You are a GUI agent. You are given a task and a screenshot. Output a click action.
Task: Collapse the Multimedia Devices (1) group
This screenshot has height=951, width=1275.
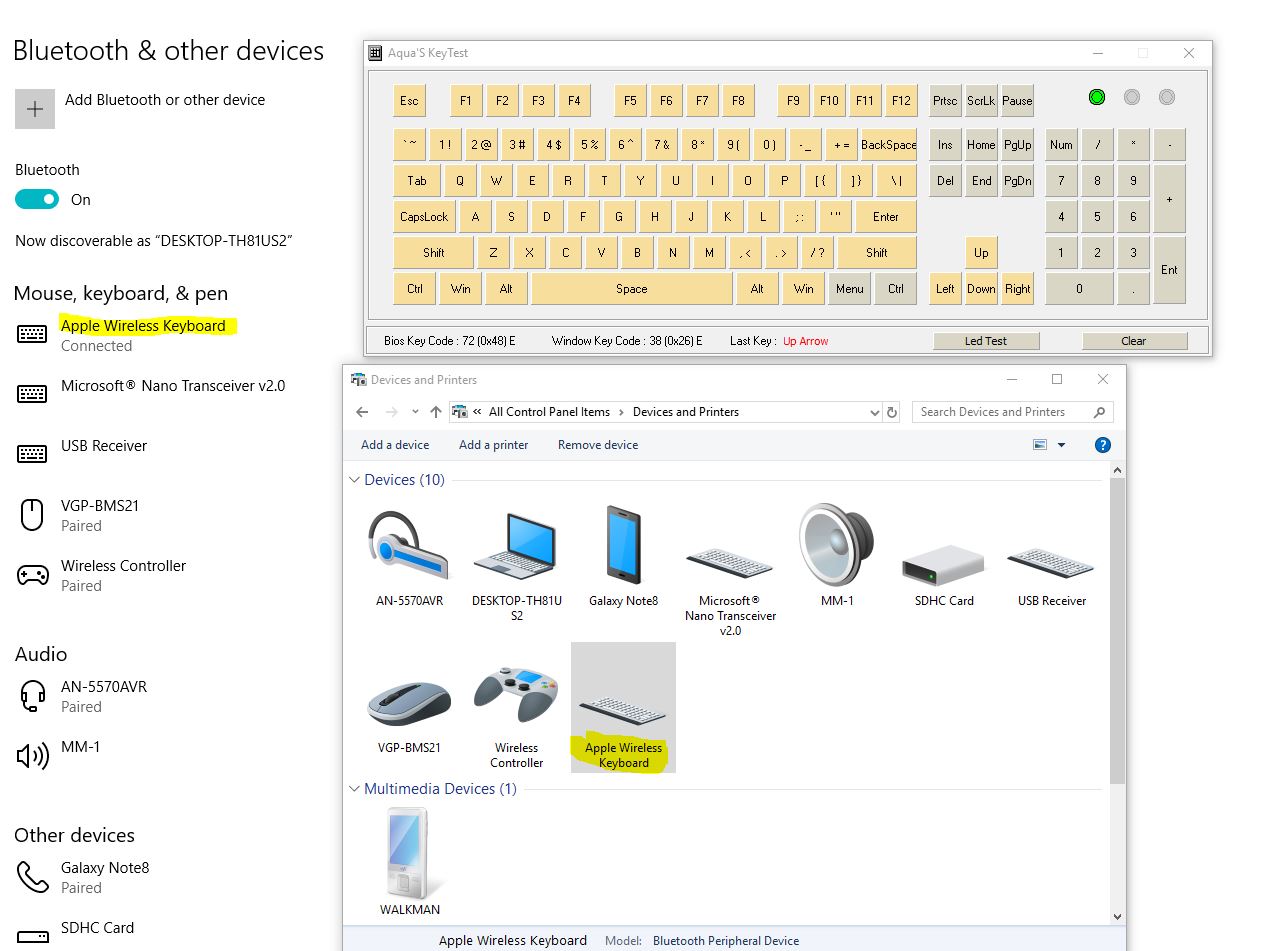[x=354, y=789]
